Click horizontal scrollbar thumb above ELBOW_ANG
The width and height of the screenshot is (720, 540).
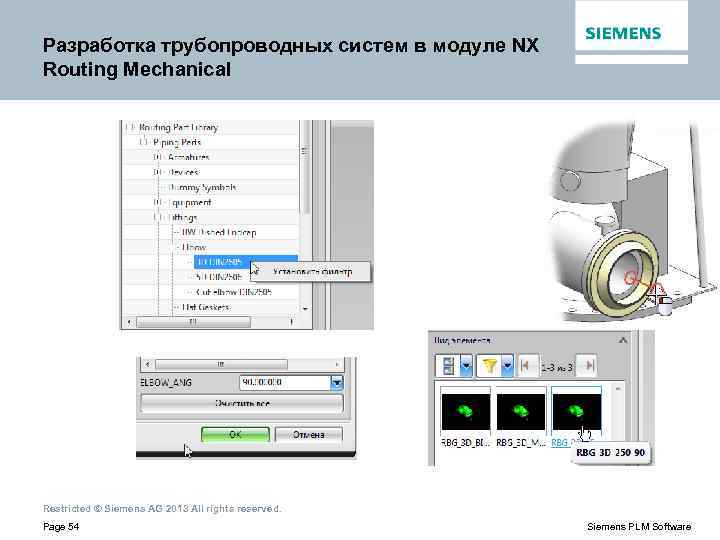coord(221,365)
